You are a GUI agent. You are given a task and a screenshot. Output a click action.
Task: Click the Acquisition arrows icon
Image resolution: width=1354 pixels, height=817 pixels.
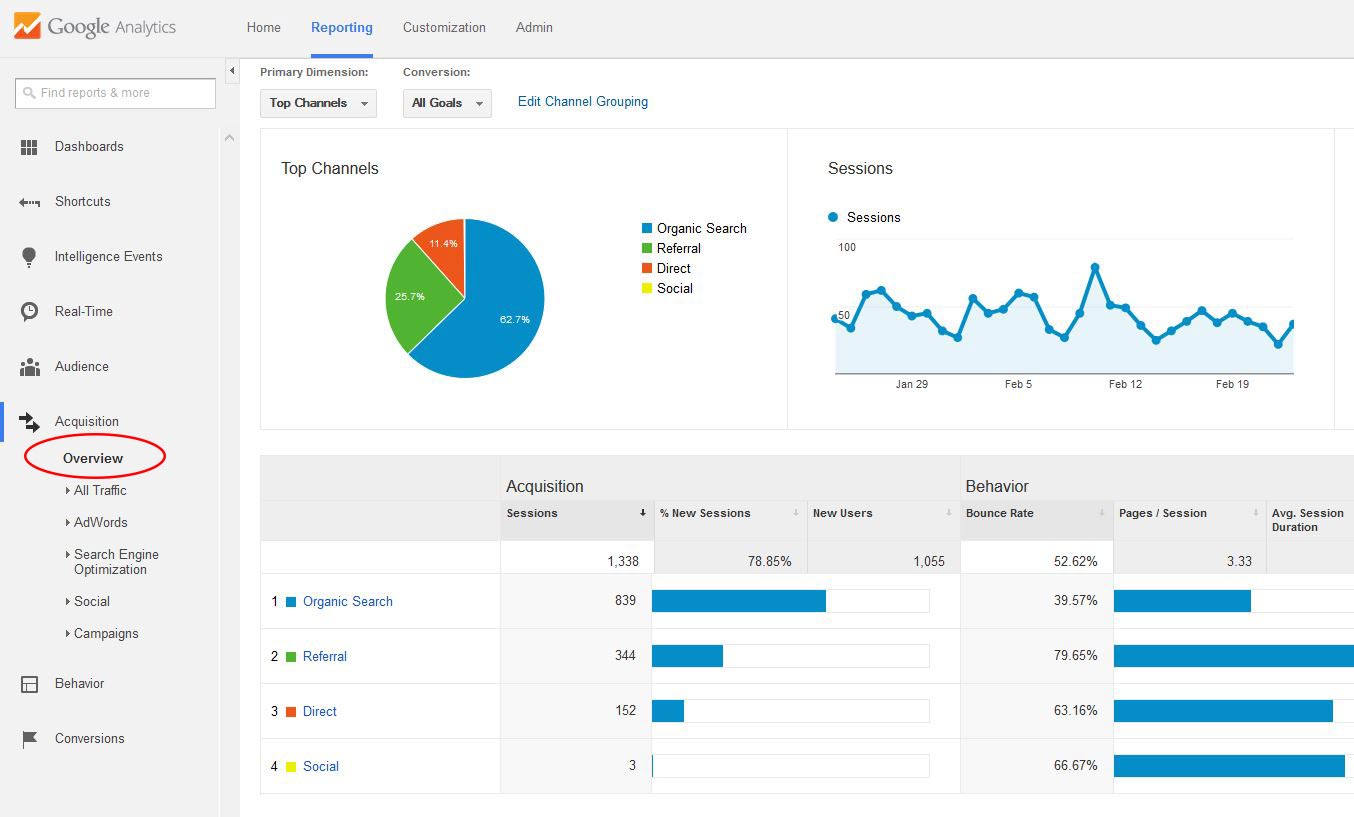[x=29, y=422]
